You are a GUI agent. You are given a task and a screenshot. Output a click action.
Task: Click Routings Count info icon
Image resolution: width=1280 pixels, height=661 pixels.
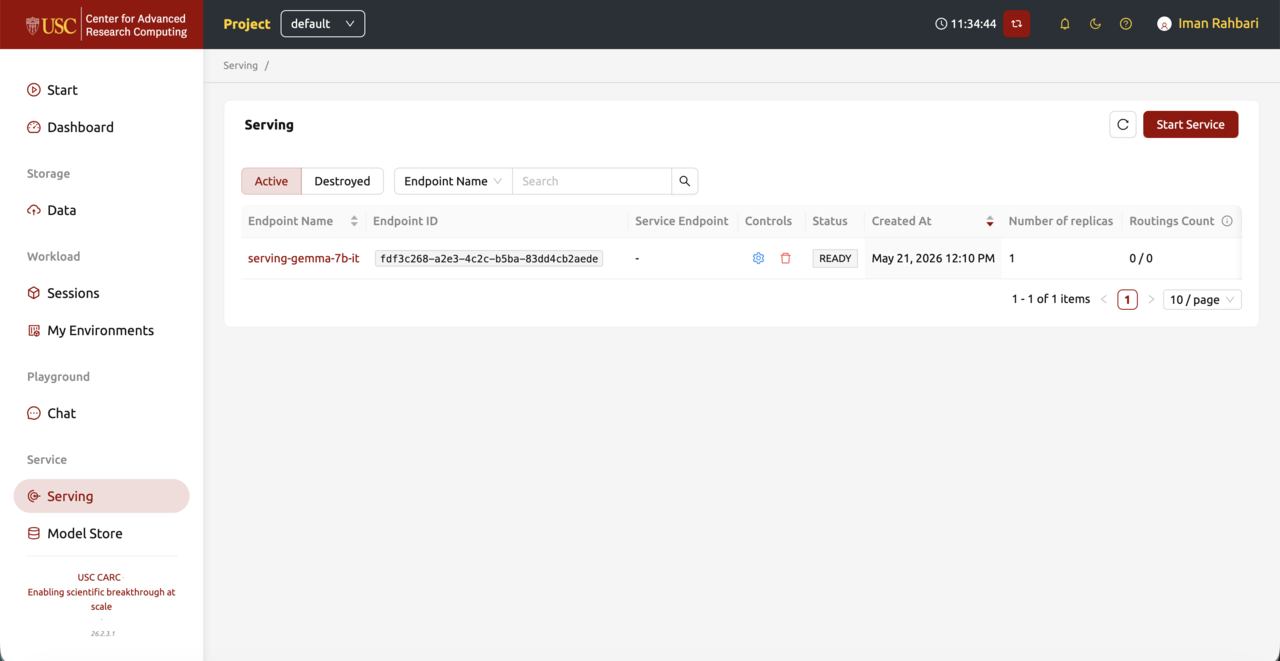coord(1227,221)
